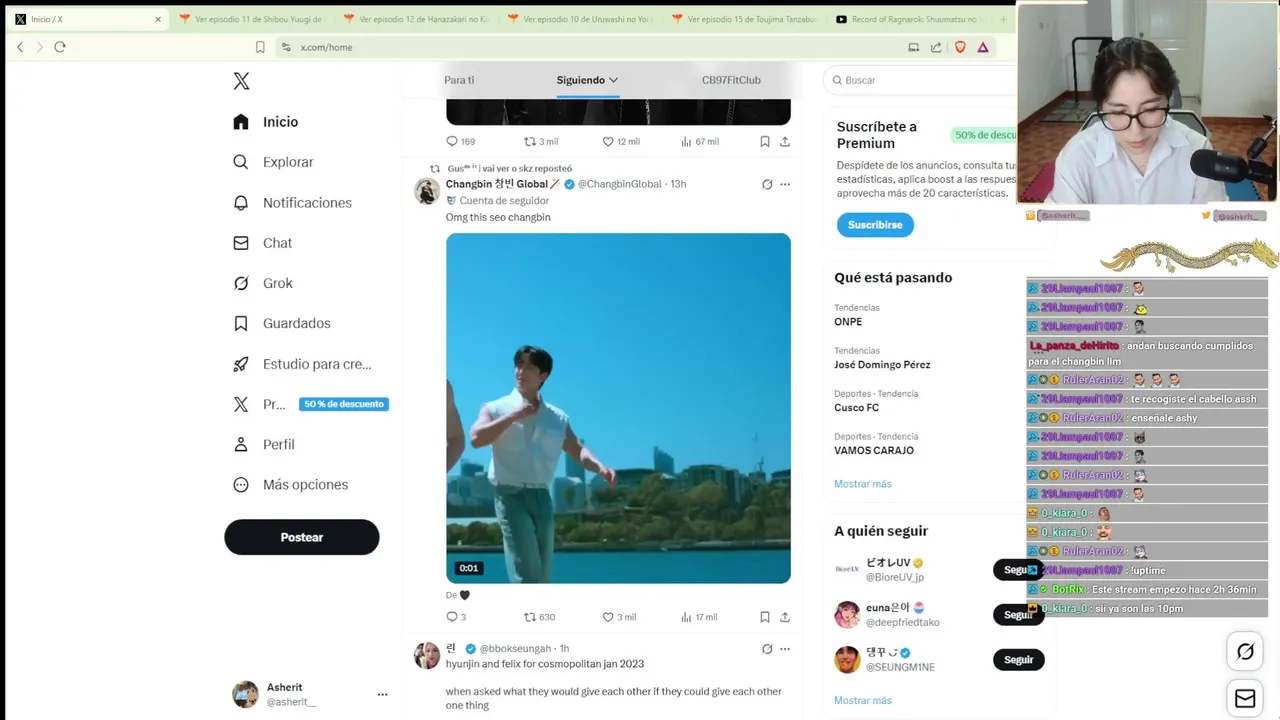The height and width of the screenshot is (720, 1280).
Task: View stats of Changbin post 17 mil
Action: (x=699, y=617)
